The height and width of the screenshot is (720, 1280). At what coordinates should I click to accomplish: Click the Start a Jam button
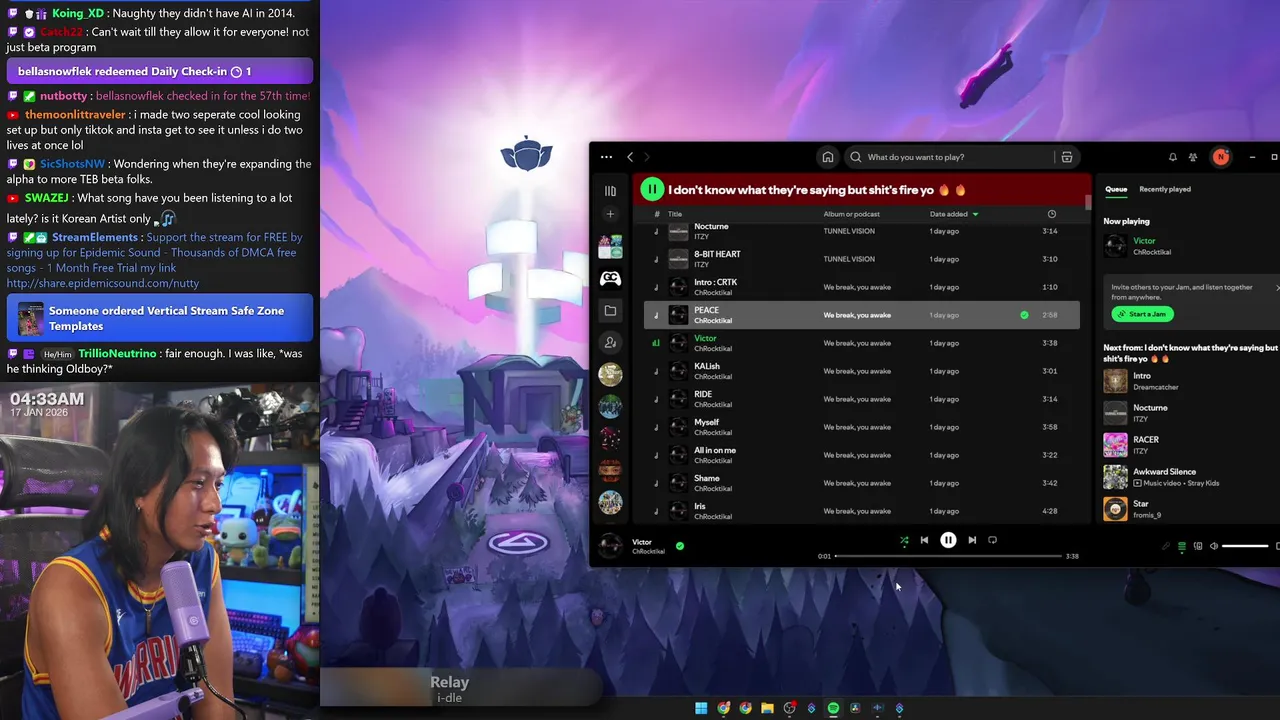[1142, 314]
